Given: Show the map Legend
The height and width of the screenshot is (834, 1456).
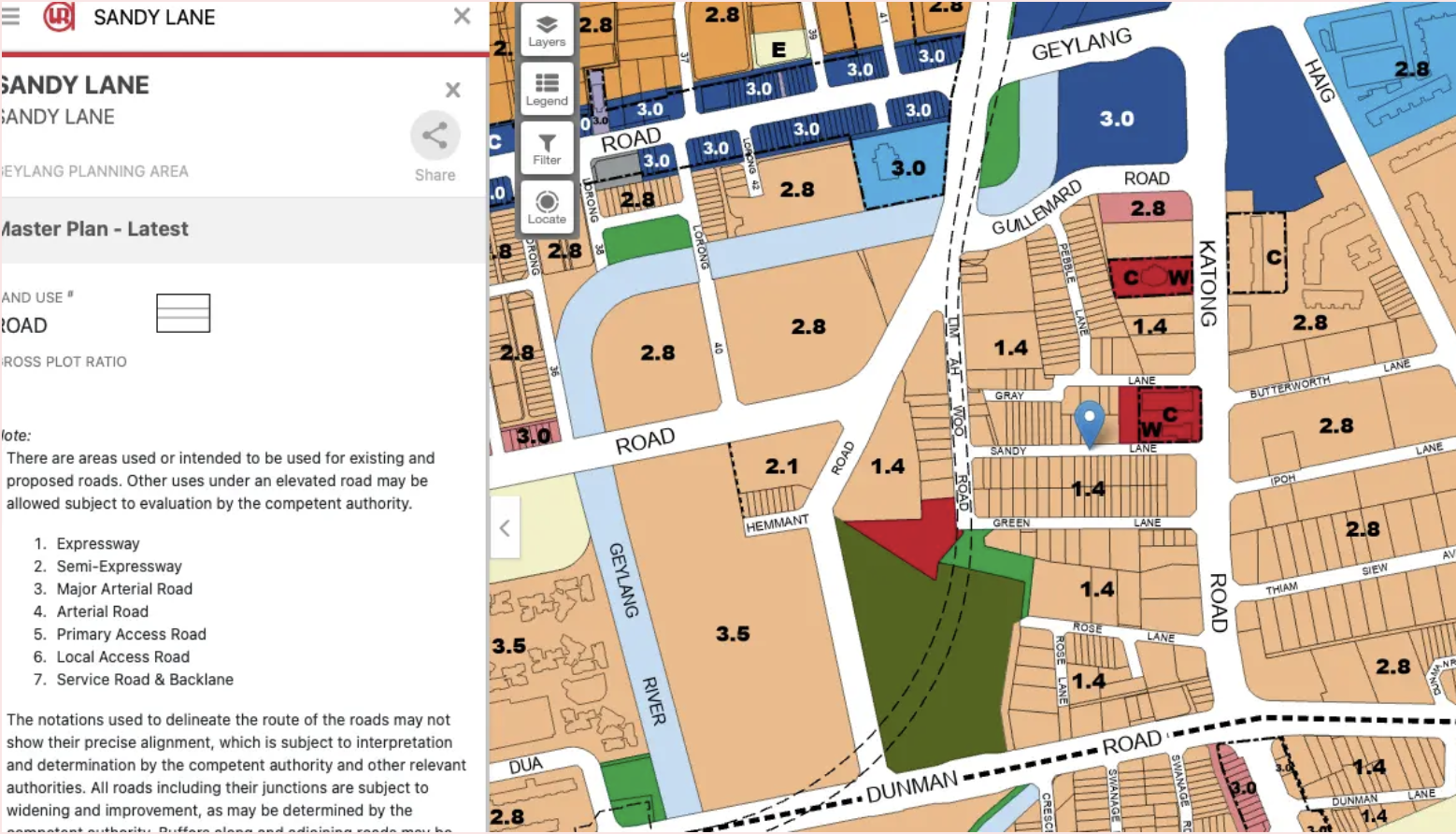Looking at the screenshot, I should [547, 89].
